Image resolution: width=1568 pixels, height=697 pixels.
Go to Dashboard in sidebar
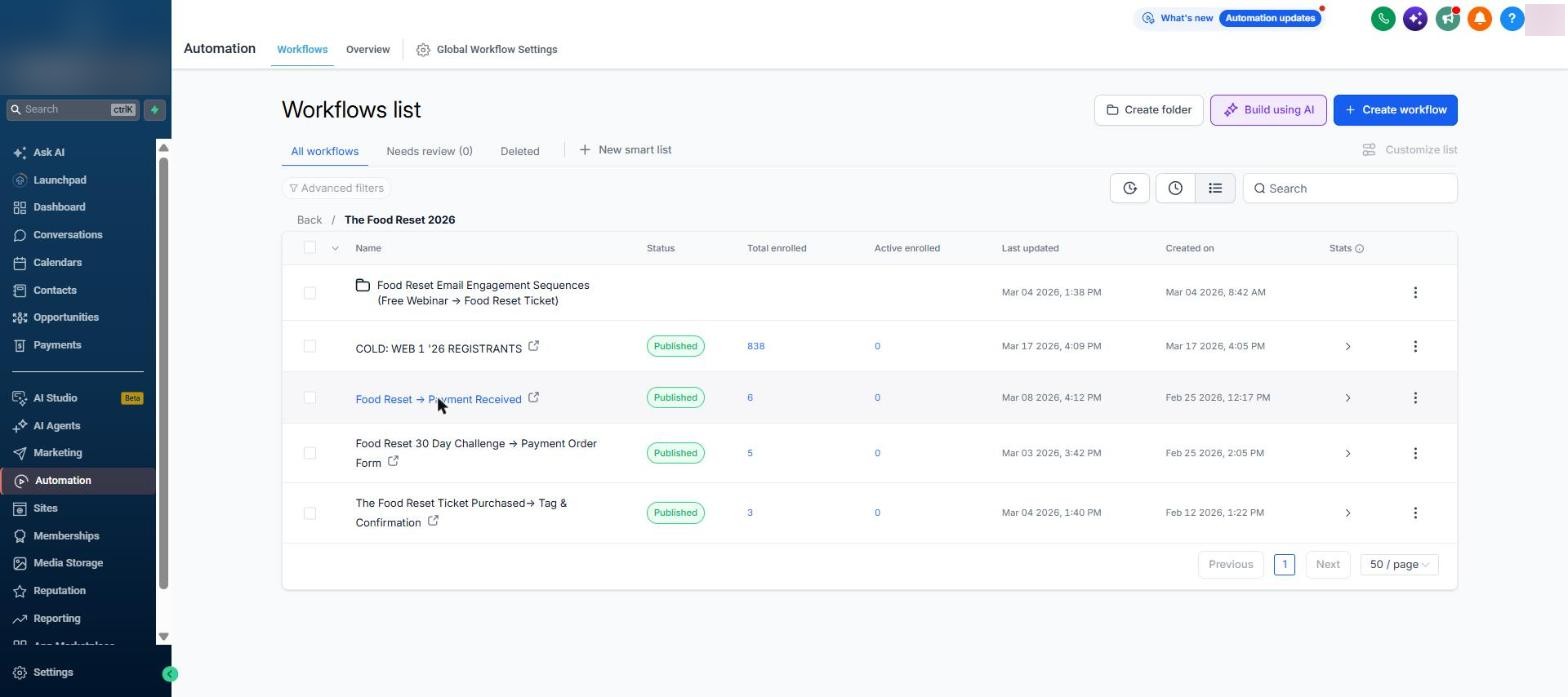(59, 207)
